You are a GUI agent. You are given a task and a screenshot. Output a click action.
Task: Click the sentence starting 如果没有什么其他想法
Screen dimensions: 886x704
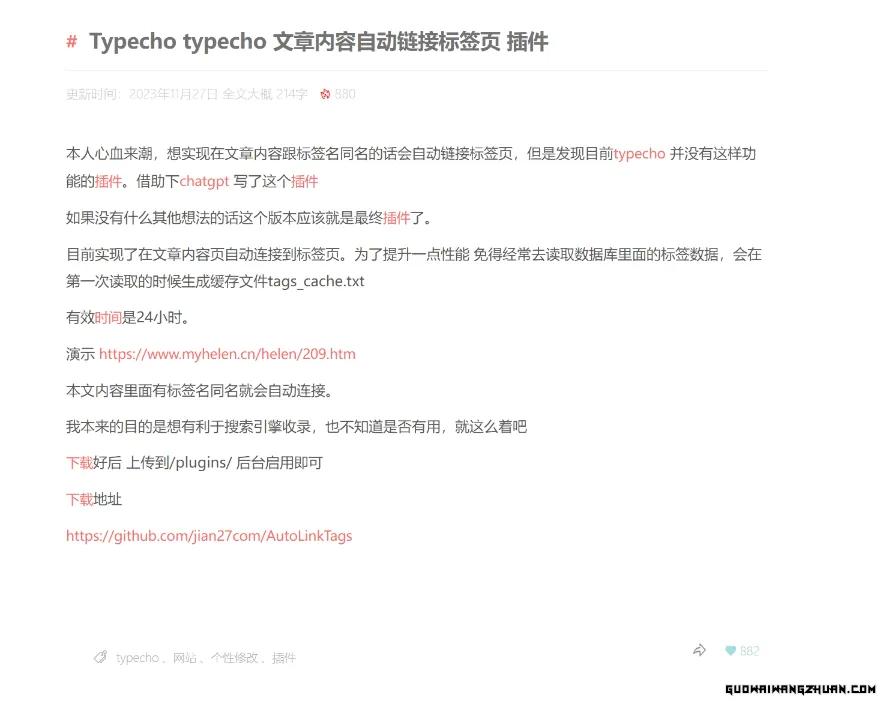[x=249, y=218]
